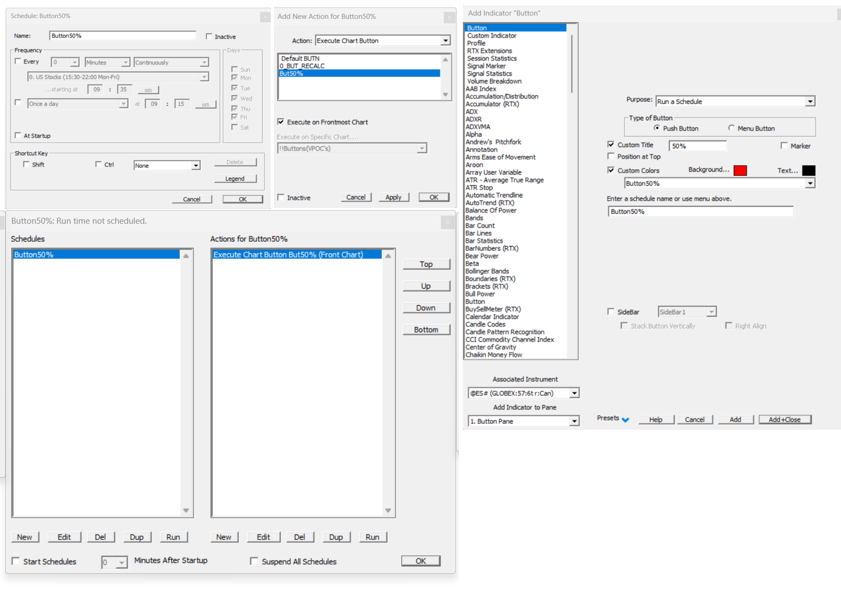This screenshot has width=841, height=591.
Task: Open the Presets blue chevron menu
Action: [625, 420]
